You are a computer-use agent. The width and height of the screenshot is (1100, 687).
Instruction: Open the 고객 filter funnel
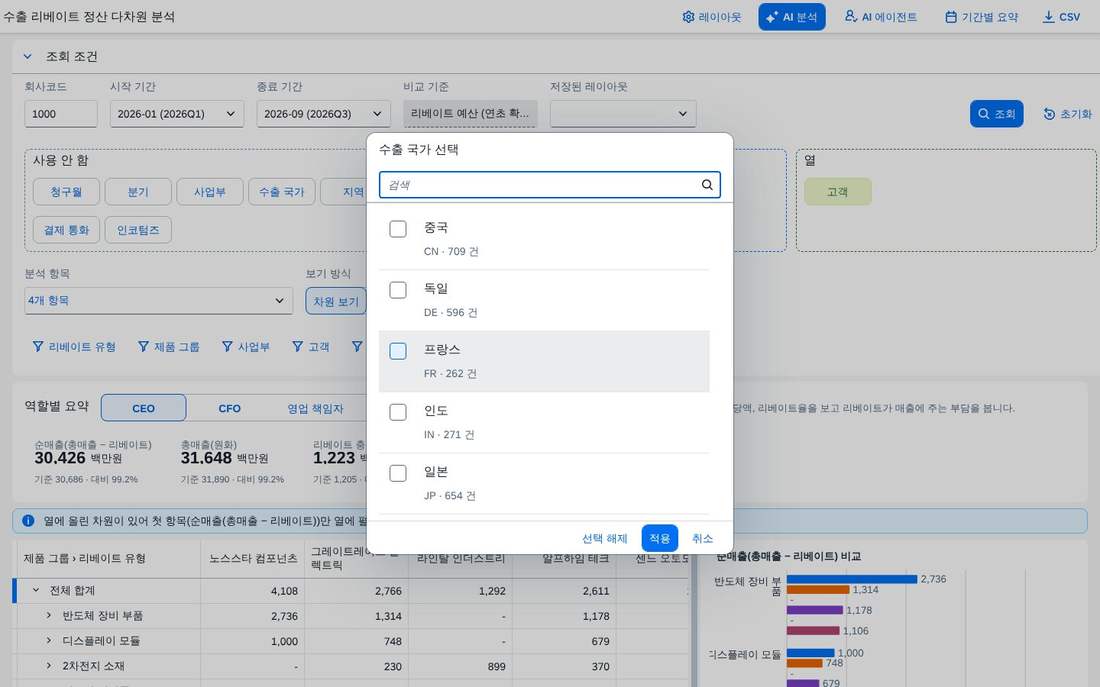click(x=311, y=347)
